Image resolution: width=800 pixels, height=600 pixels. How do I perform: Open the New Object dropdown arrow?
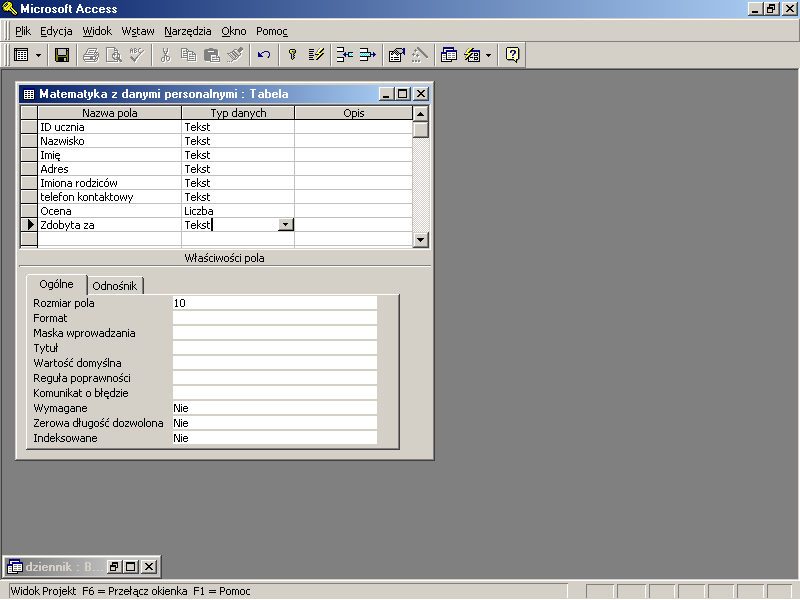[x=488, y=55]
